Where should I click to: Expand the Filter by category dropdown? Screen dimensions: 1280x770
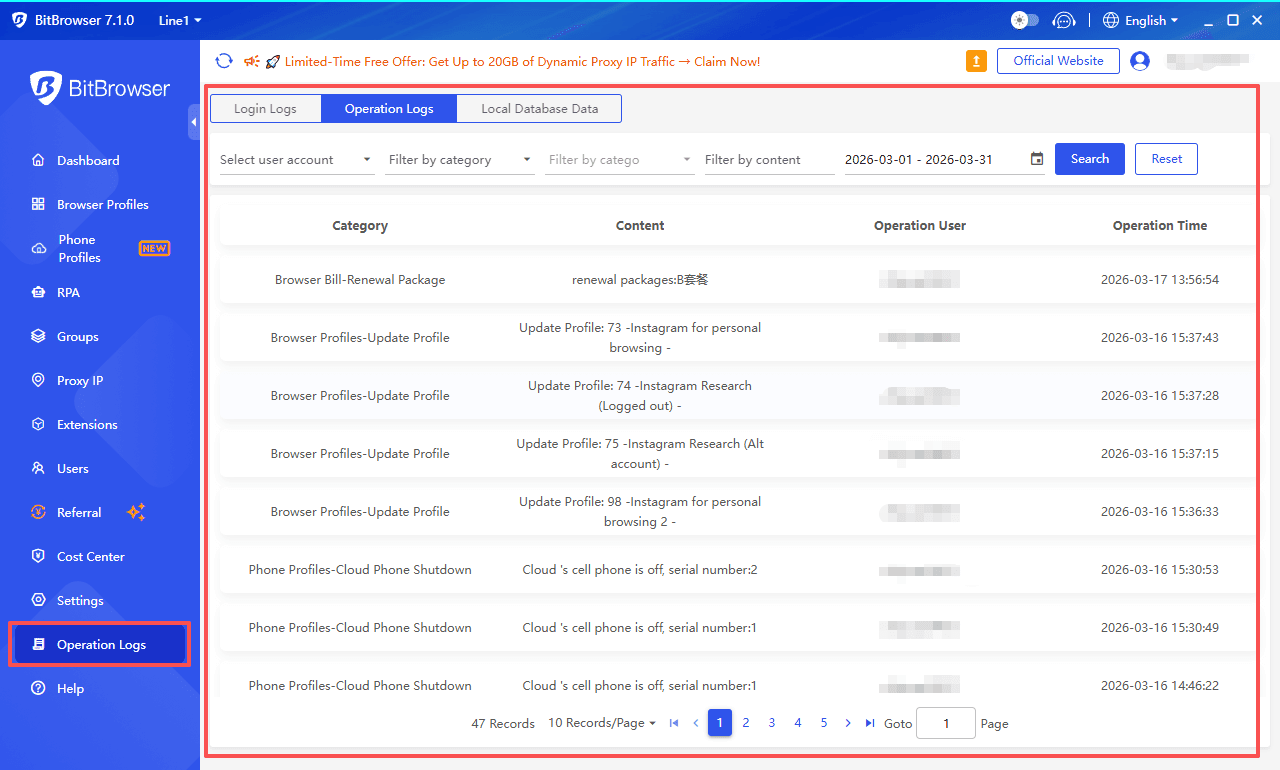460,159
